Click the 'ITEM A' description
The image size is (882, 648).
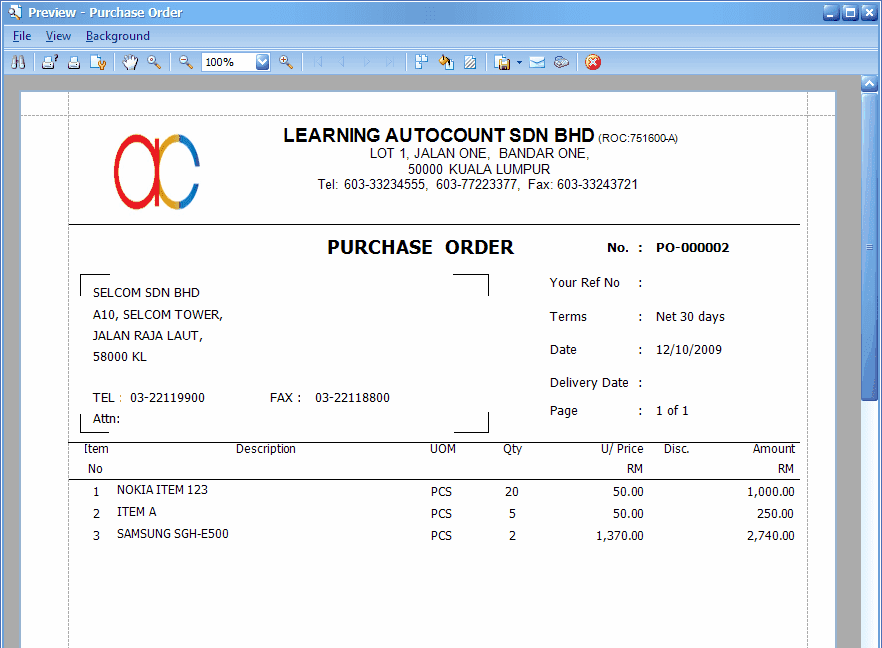tap(137, 512)
